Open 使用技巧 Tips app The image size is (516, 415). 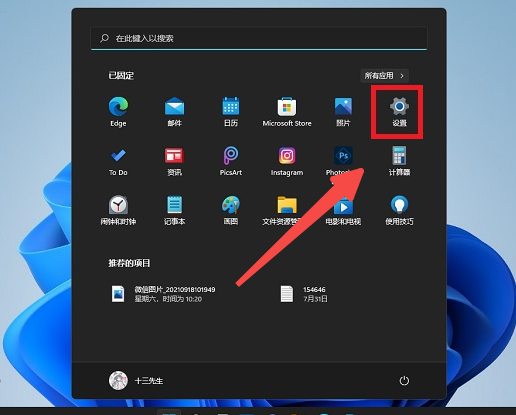coord(399,210)
